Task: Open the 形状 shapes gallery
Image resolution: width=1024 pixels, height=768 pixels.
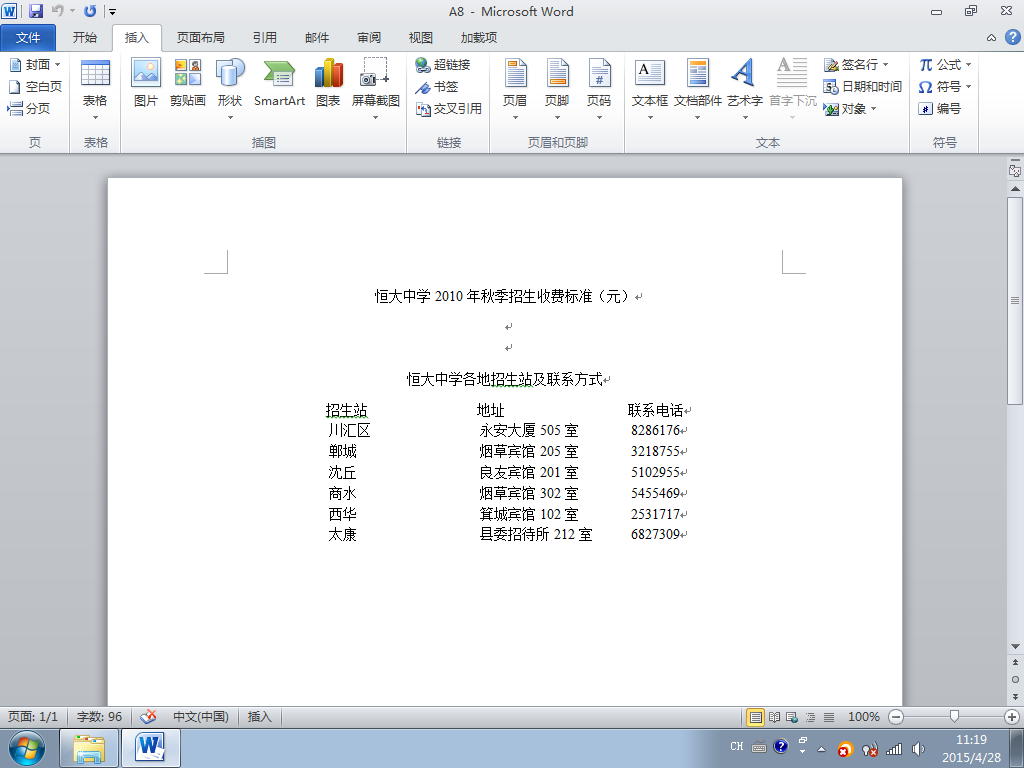Action: coord(230,90)
